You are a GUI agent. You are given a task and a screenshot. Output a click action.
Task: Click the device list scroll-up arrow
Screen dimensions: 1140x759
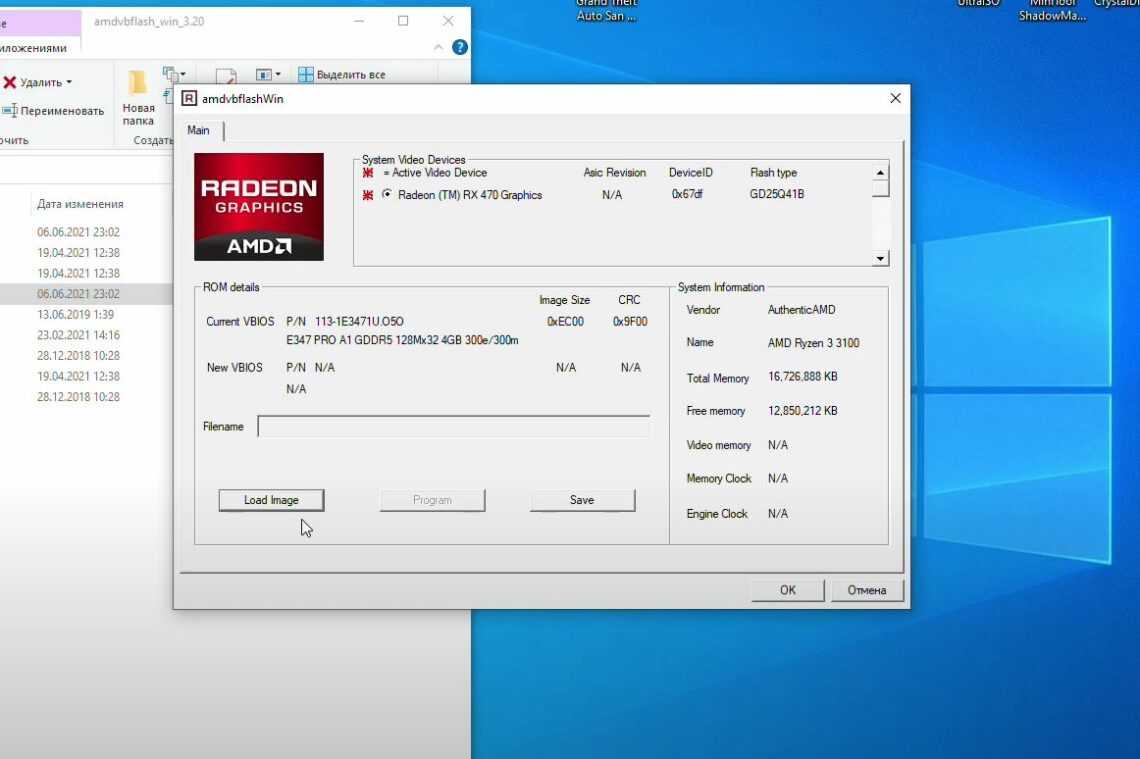coord(880,172)
